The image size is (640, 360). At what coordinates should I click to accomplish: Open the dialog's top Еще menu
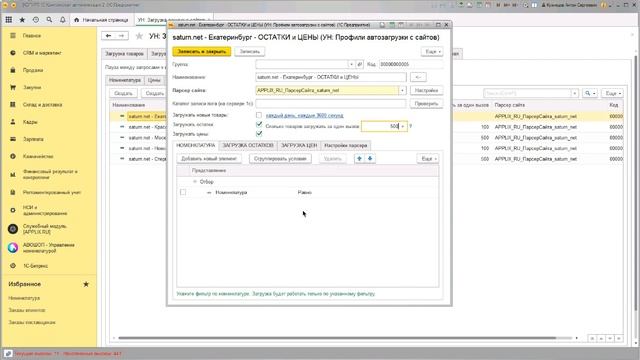pos(432,52)
